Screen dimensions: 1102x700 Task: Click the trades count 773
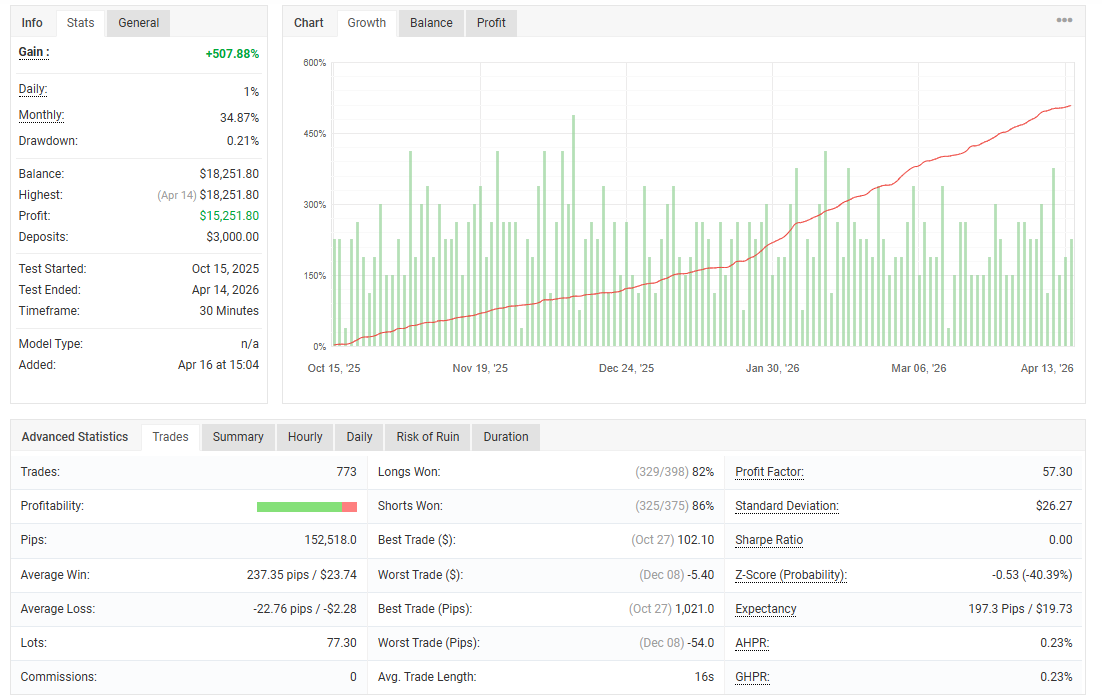click(x=346, y=472)
